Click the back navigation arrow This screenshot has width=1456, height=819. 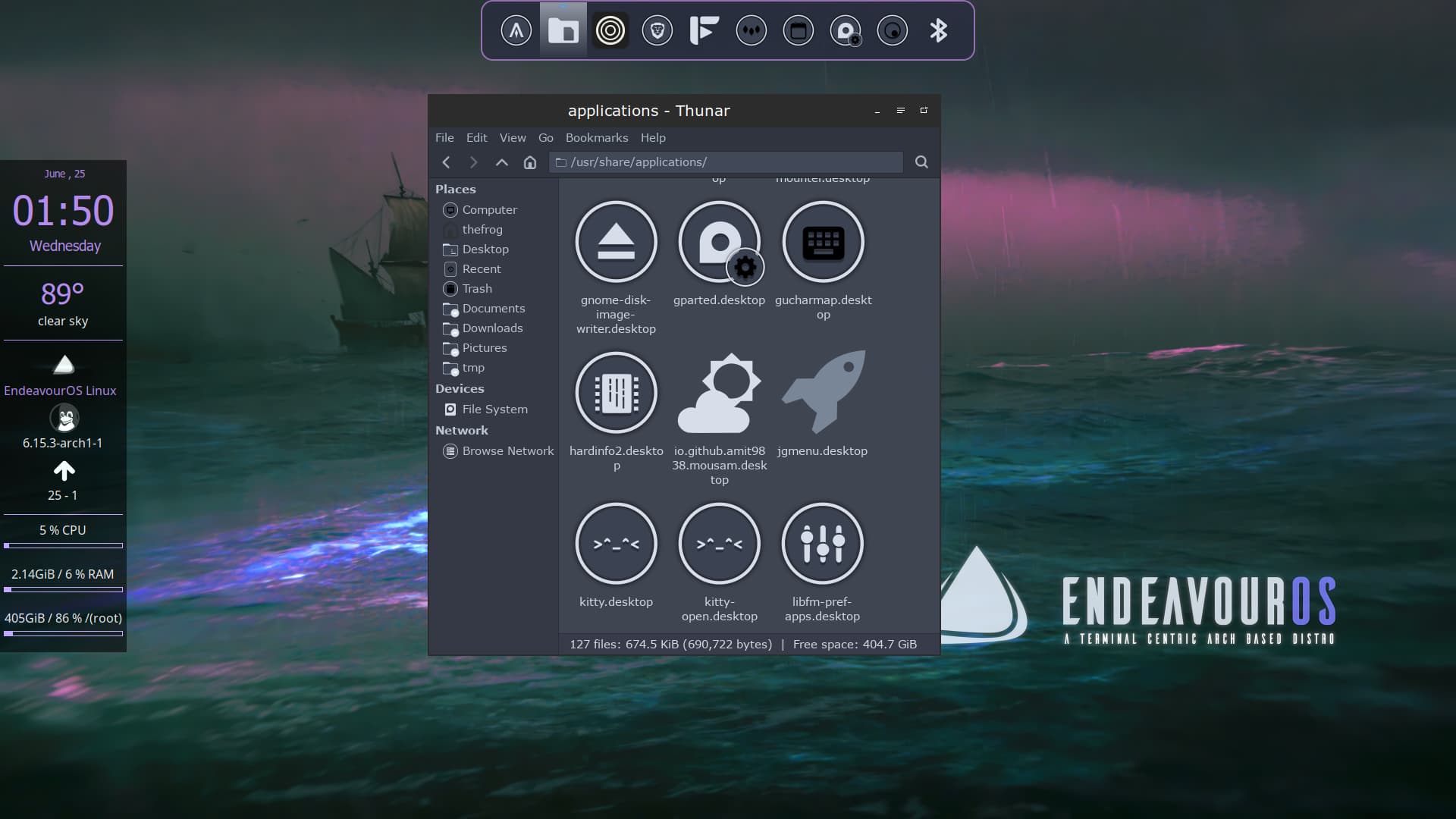[447, 162]
